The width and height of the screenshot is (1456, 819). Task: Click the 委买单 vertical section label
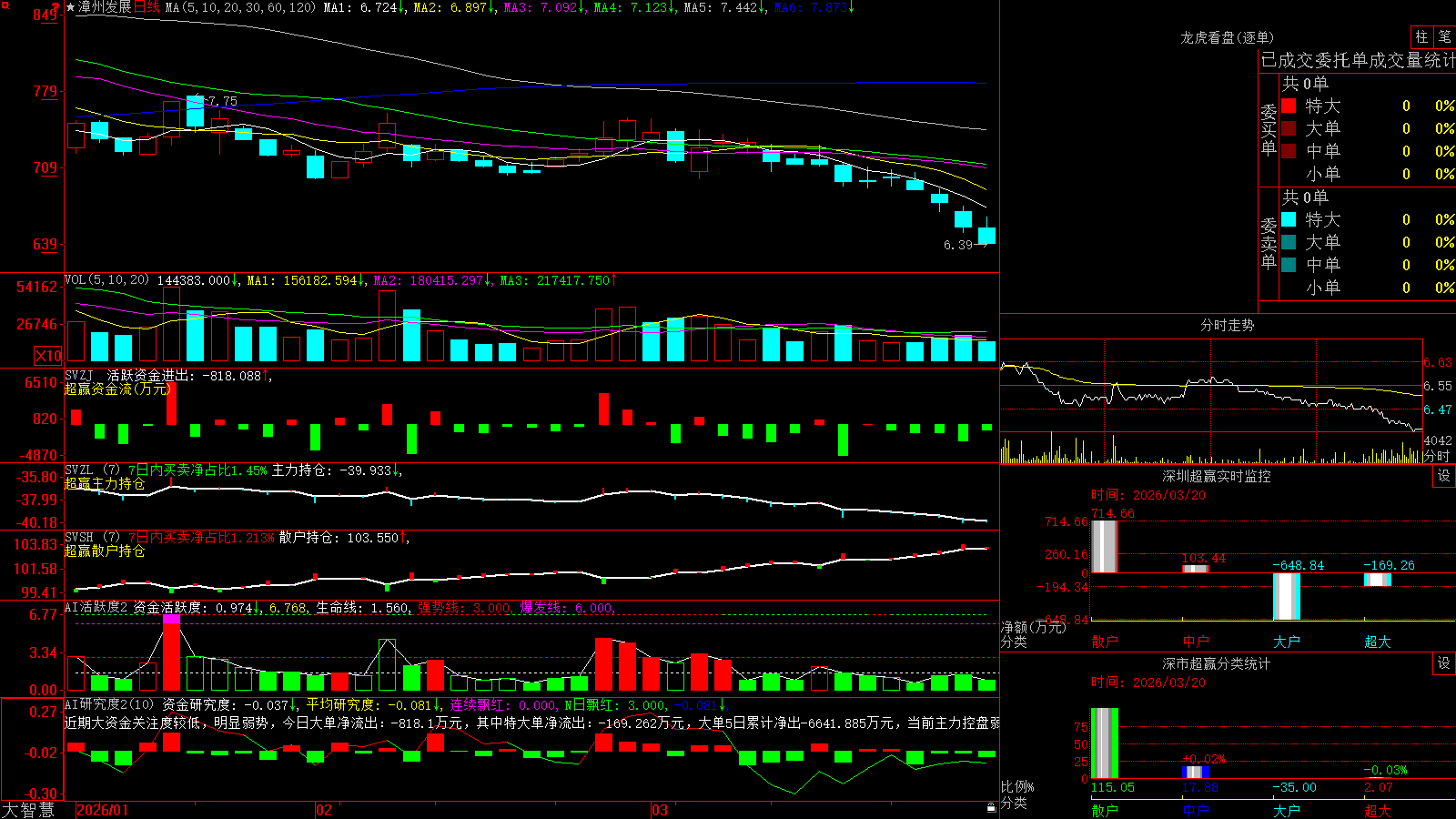(1269, 130)
